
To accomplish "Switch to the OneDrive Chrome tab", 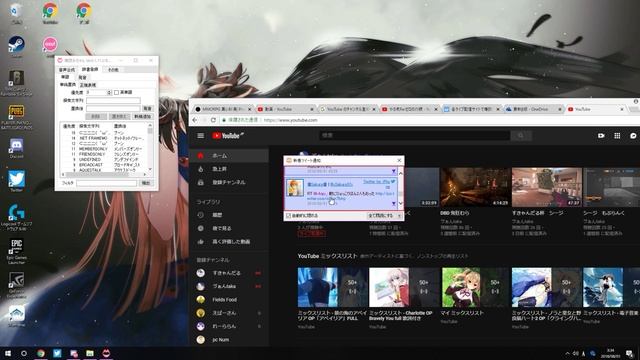I will (x=533, y=109).
